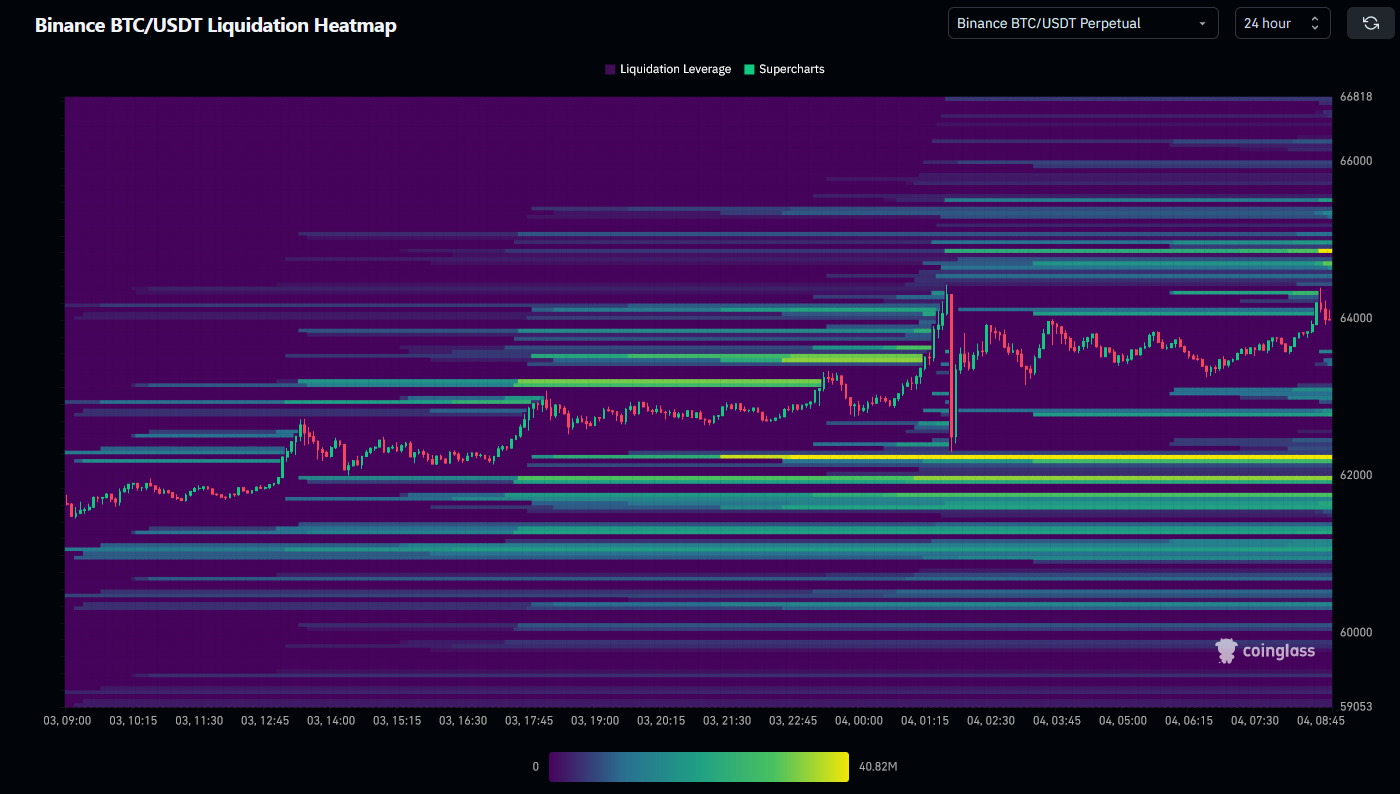Image resolution: width=1400 pixels, height=794 pixels.
Task: Click the color gradient scale bar
Action: [699, 767]
